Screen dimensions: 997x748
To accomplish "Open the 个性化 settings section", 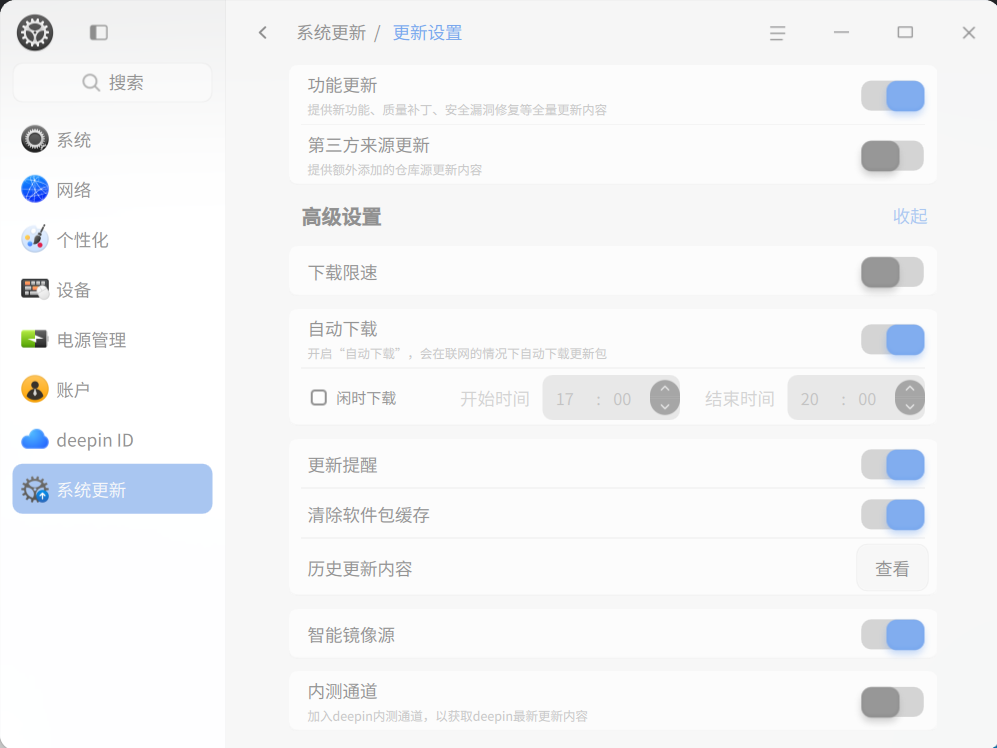I will coord(113,239).
